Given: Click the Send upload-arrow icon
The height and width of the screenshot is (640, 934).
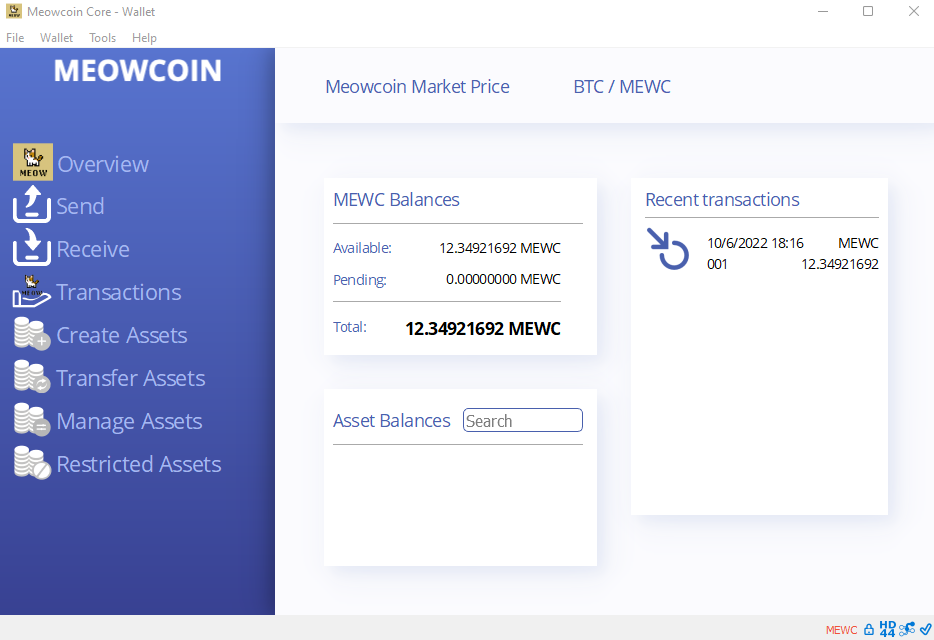Looking at the screenshot, I should pyautogui.click(x=32, y=204).
